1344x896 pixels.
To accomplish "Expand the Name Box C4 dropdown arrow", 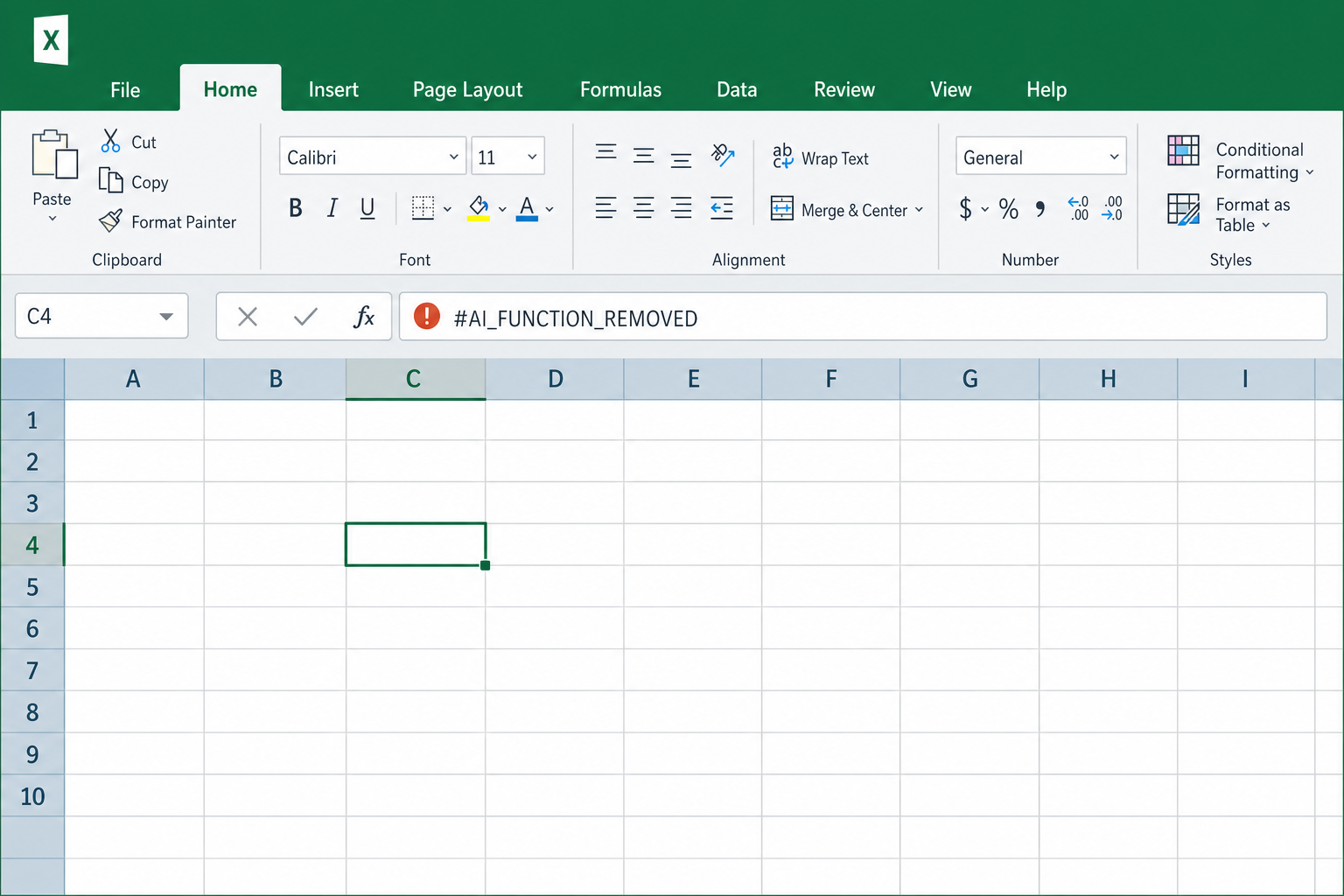I will pyautogui.click(x=166, y=316).
